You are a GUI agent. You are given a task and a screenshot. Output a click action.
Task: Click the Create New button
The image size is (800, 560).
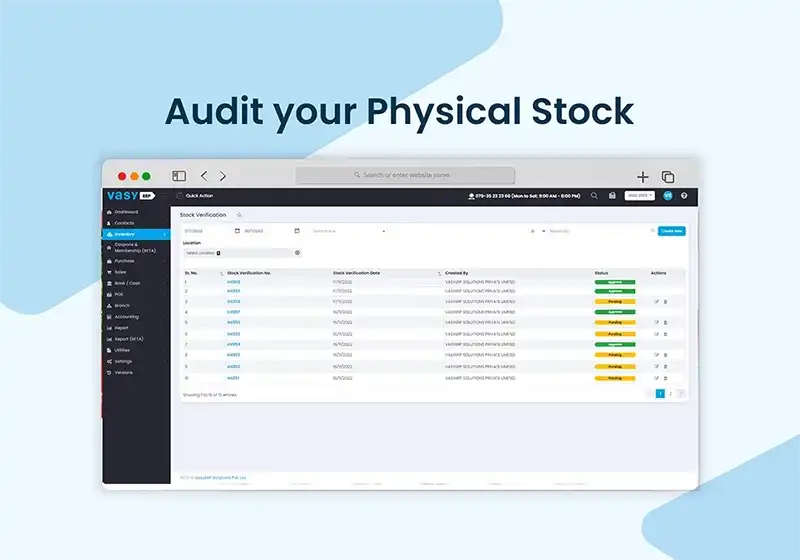(671, 231)
